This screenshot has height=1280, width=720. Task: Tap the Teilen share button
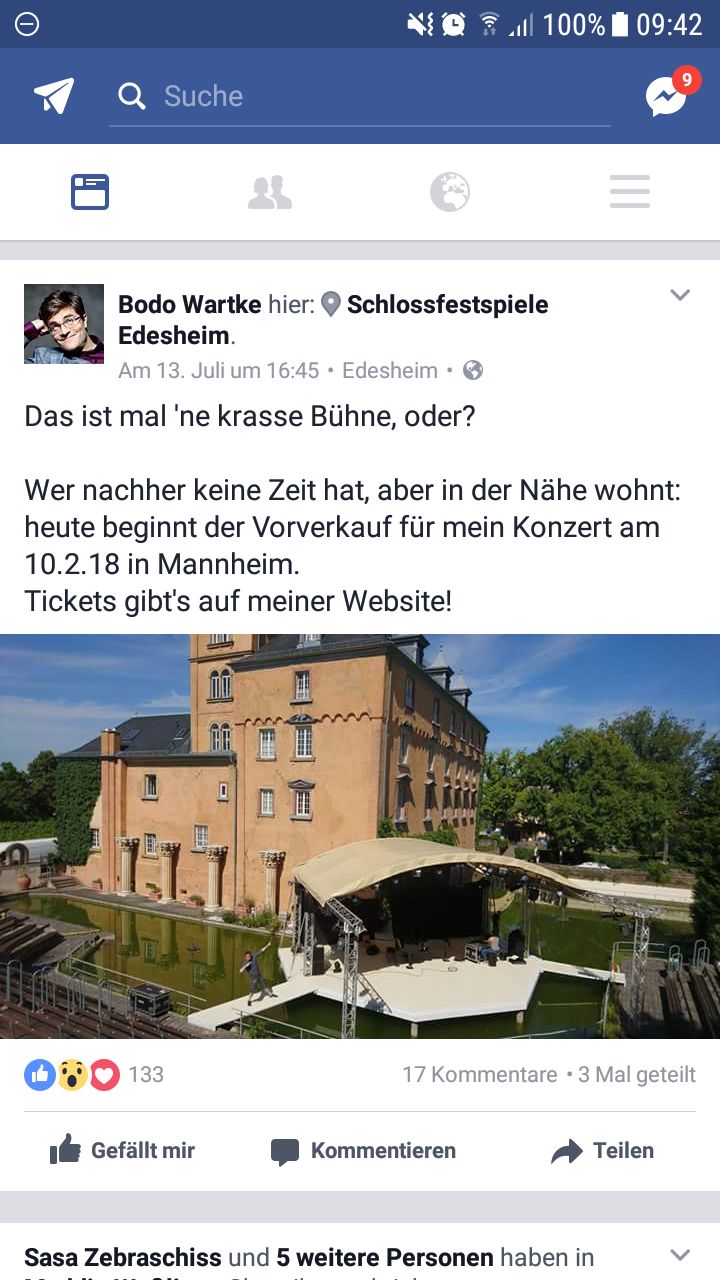[x=602, y=1151]
